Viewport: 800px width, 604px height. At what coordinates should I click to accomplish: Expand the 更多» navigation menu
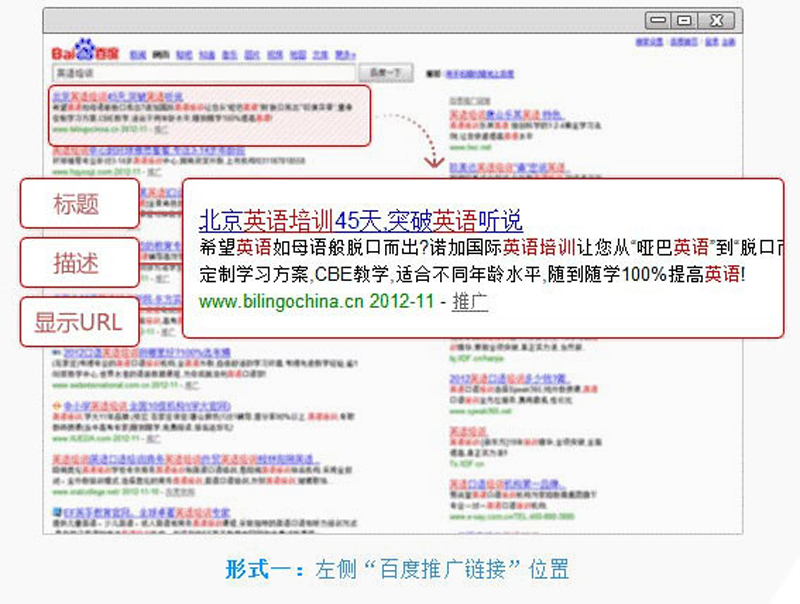[345, 55]
